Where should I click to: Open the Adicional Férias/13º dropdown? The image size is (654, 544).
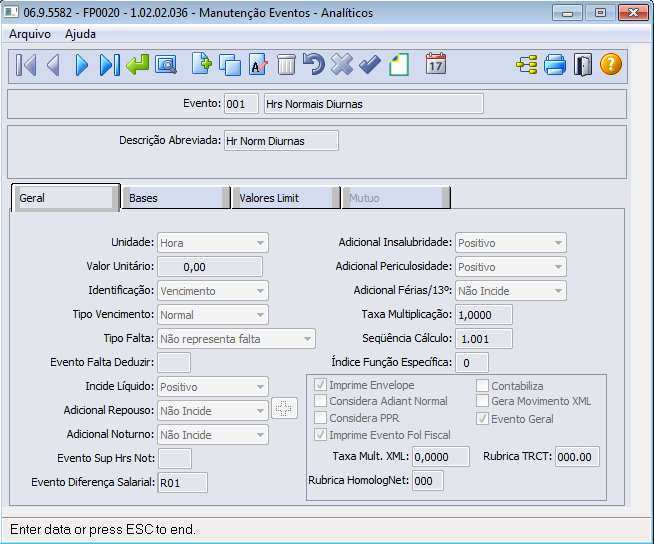pos(511,291)
